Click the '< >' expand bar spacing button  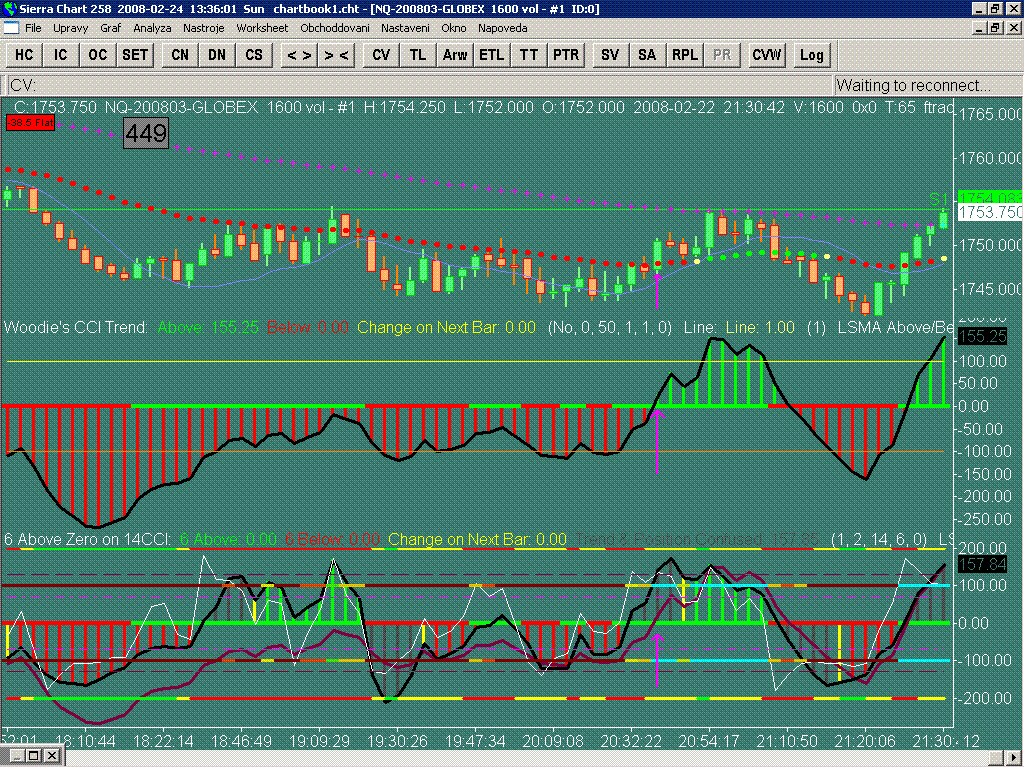299,55
